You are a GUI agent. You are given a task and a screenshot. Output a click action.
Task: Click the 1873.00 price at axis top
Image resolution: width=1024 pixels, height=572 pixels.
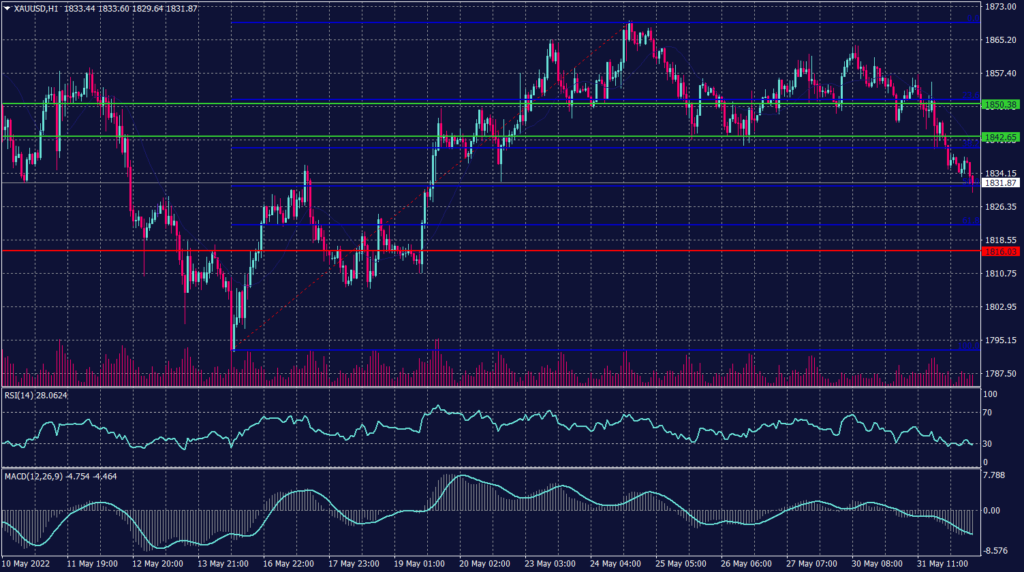[1000, 6]
